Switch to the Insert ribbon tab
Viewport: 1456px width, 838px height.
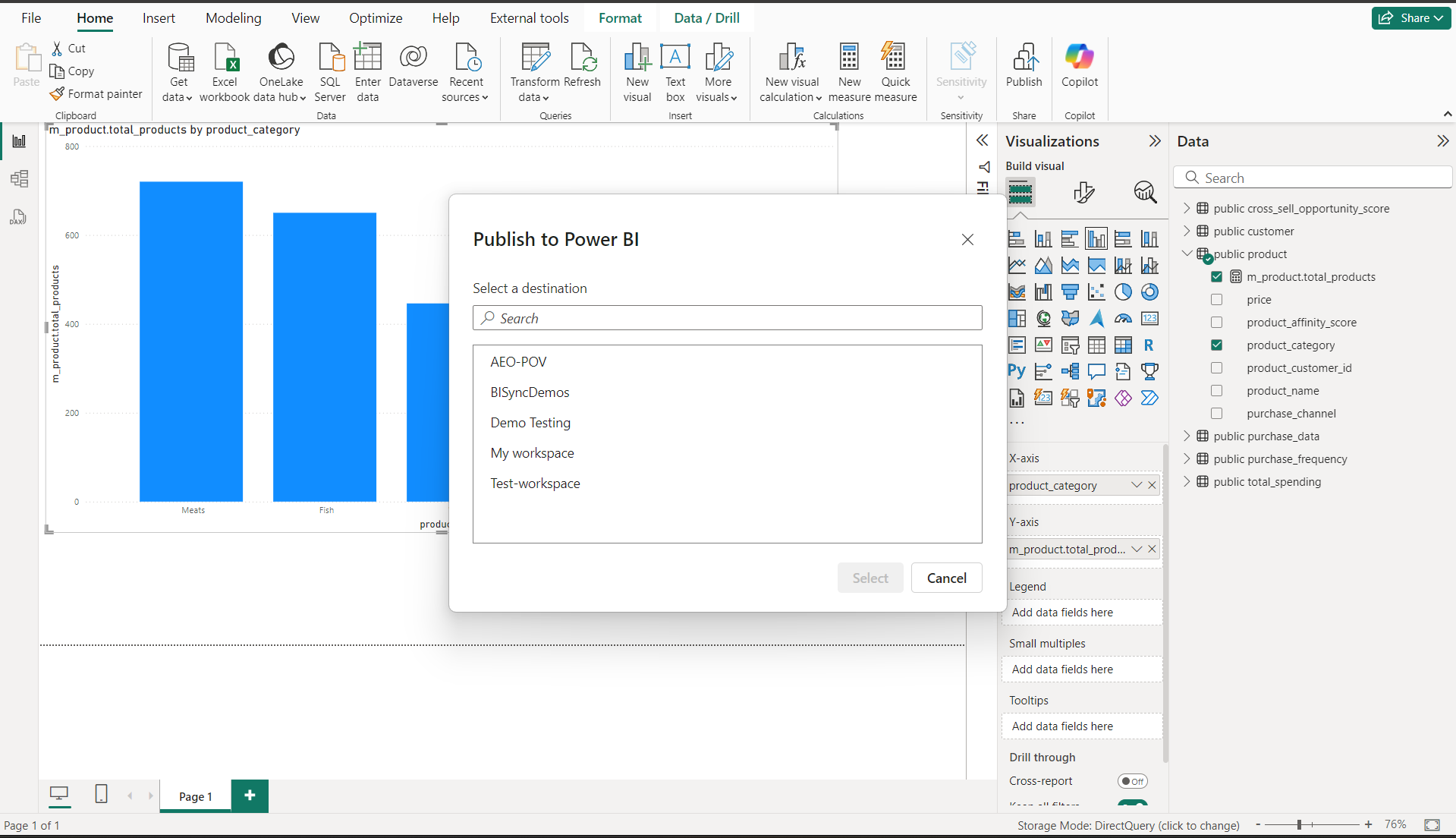coord(159,18)
